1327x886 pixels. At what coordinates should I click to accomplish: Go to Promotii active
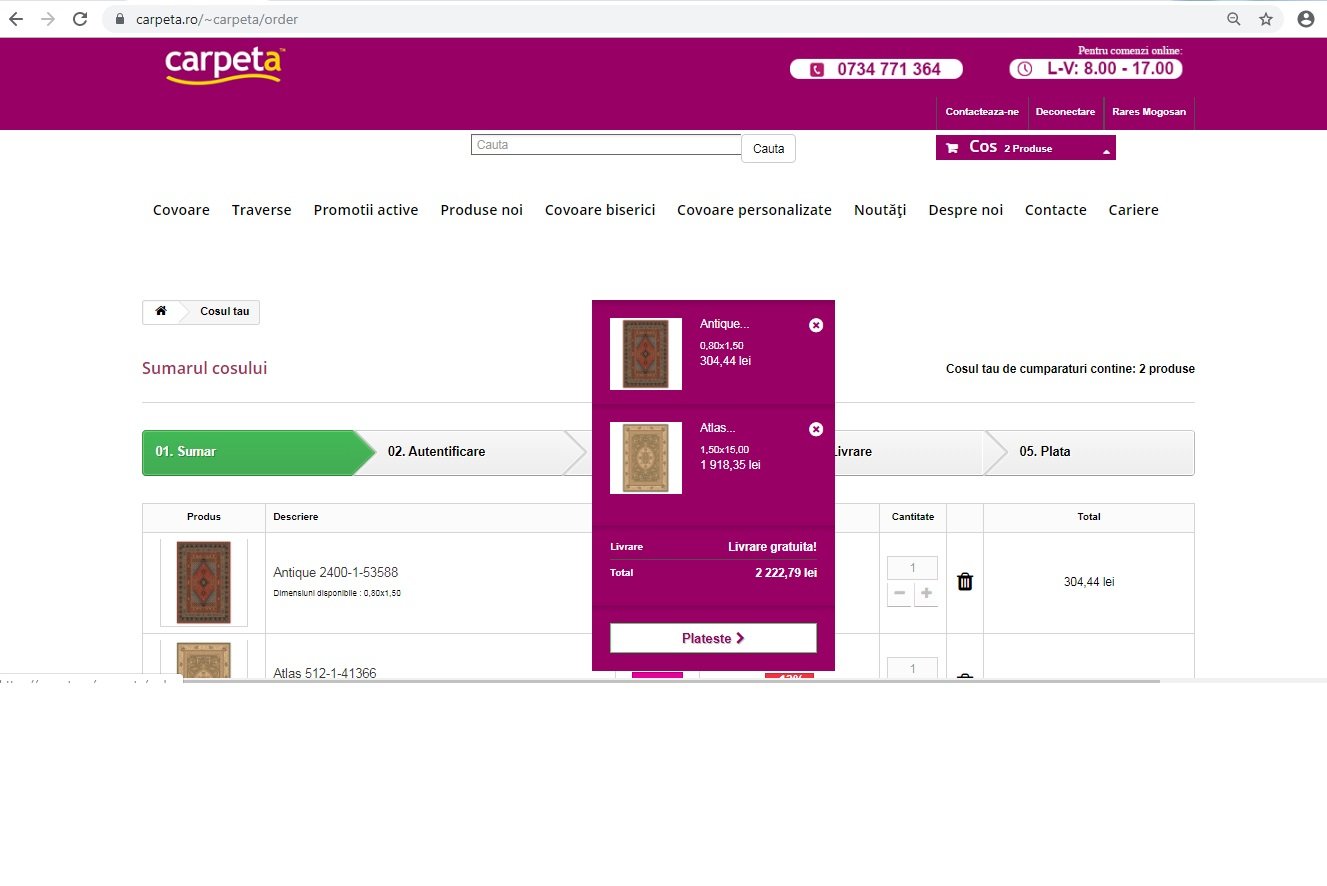(366, 210)
